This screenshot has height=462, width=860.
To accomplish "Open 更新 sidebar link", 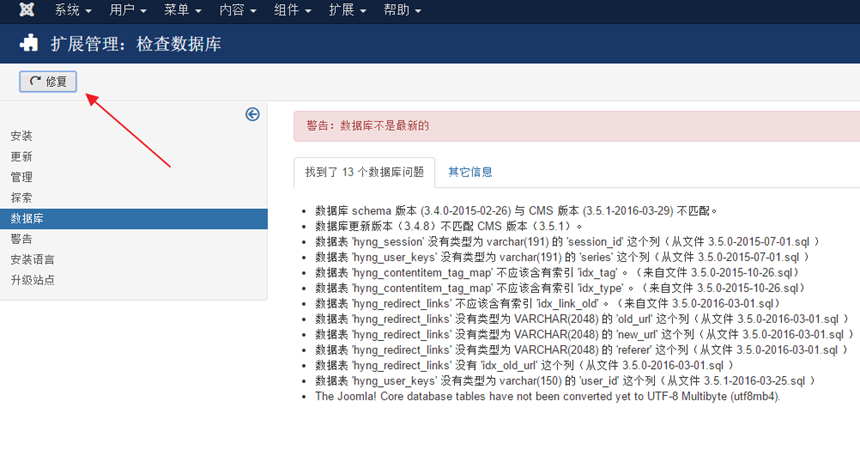I will coord(21,157).
